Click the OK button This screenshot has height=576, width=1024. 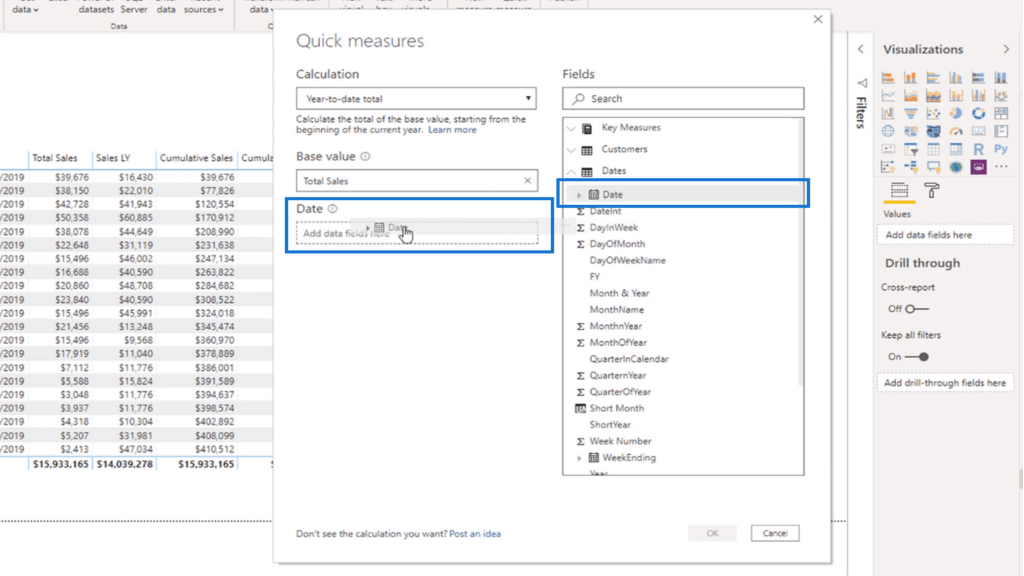point(712,534)
